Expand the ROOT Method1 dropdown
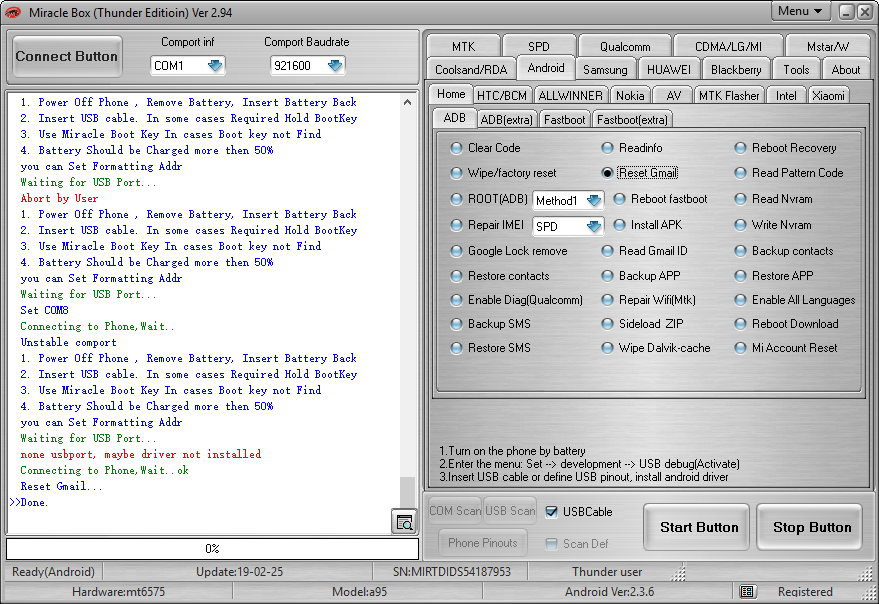 click(x=568, y=200)
